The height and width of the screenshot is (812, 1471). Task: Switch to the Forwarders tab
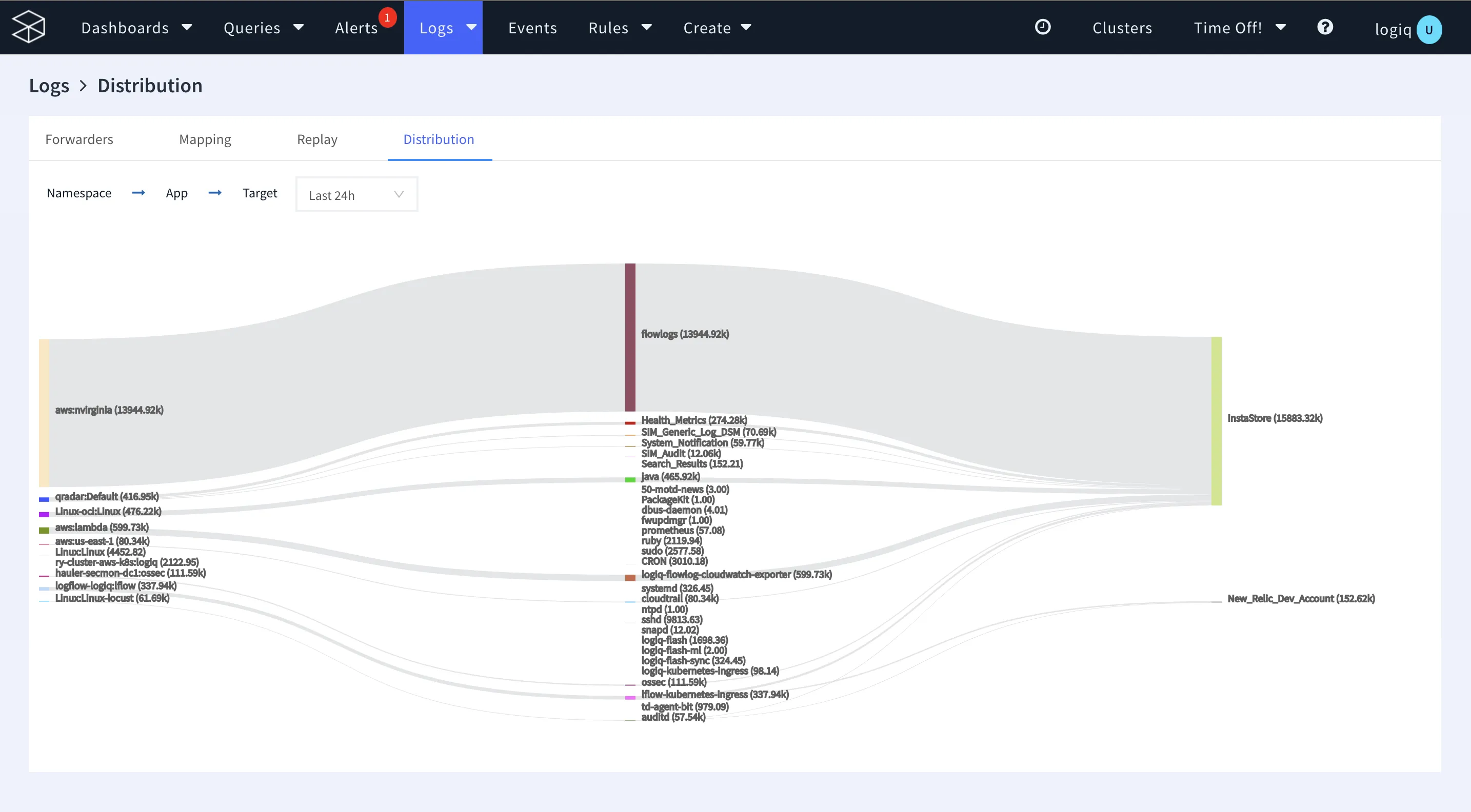coord(79,139)
